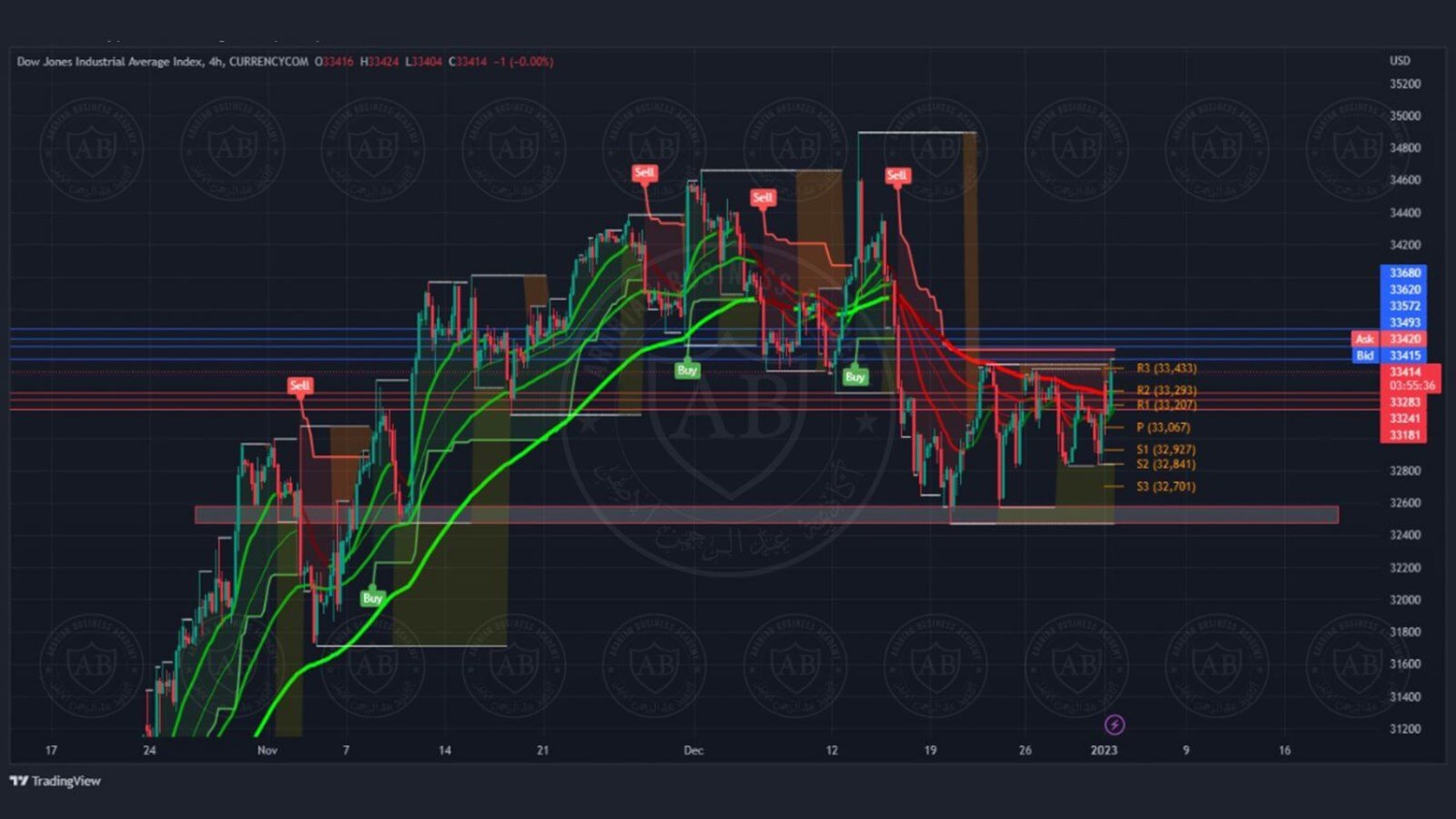Screen dimensions: 1456x819
Task: Click the close value C33414
Action: tap(468, 62)
